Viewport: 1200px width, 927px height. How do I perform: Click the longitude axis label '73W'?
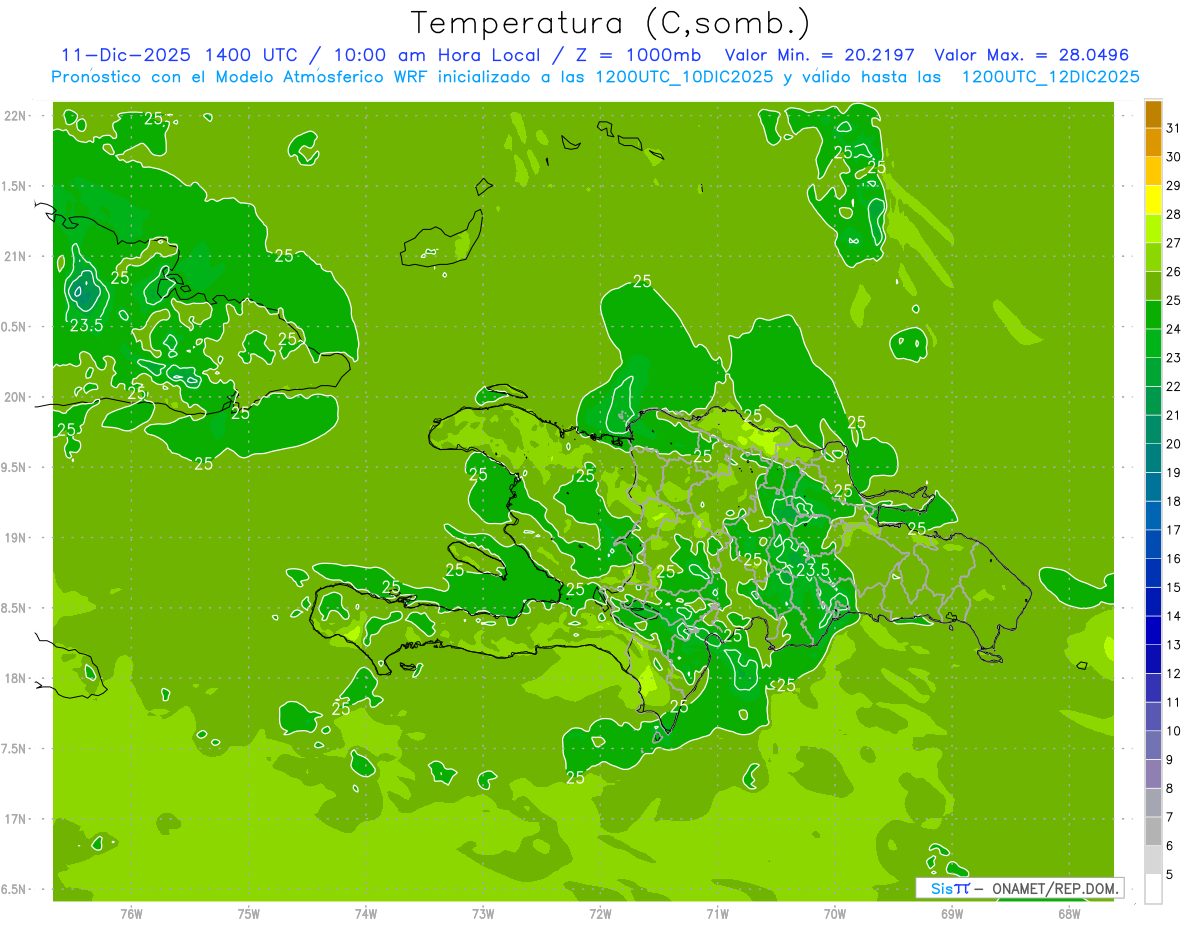(483, 914)
